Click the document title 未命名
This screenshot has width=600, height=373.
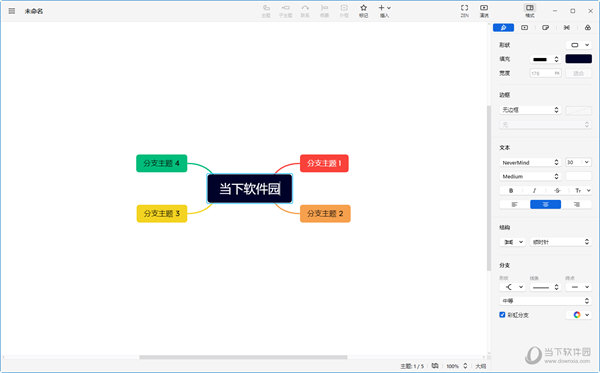click(x=34, y=11)
